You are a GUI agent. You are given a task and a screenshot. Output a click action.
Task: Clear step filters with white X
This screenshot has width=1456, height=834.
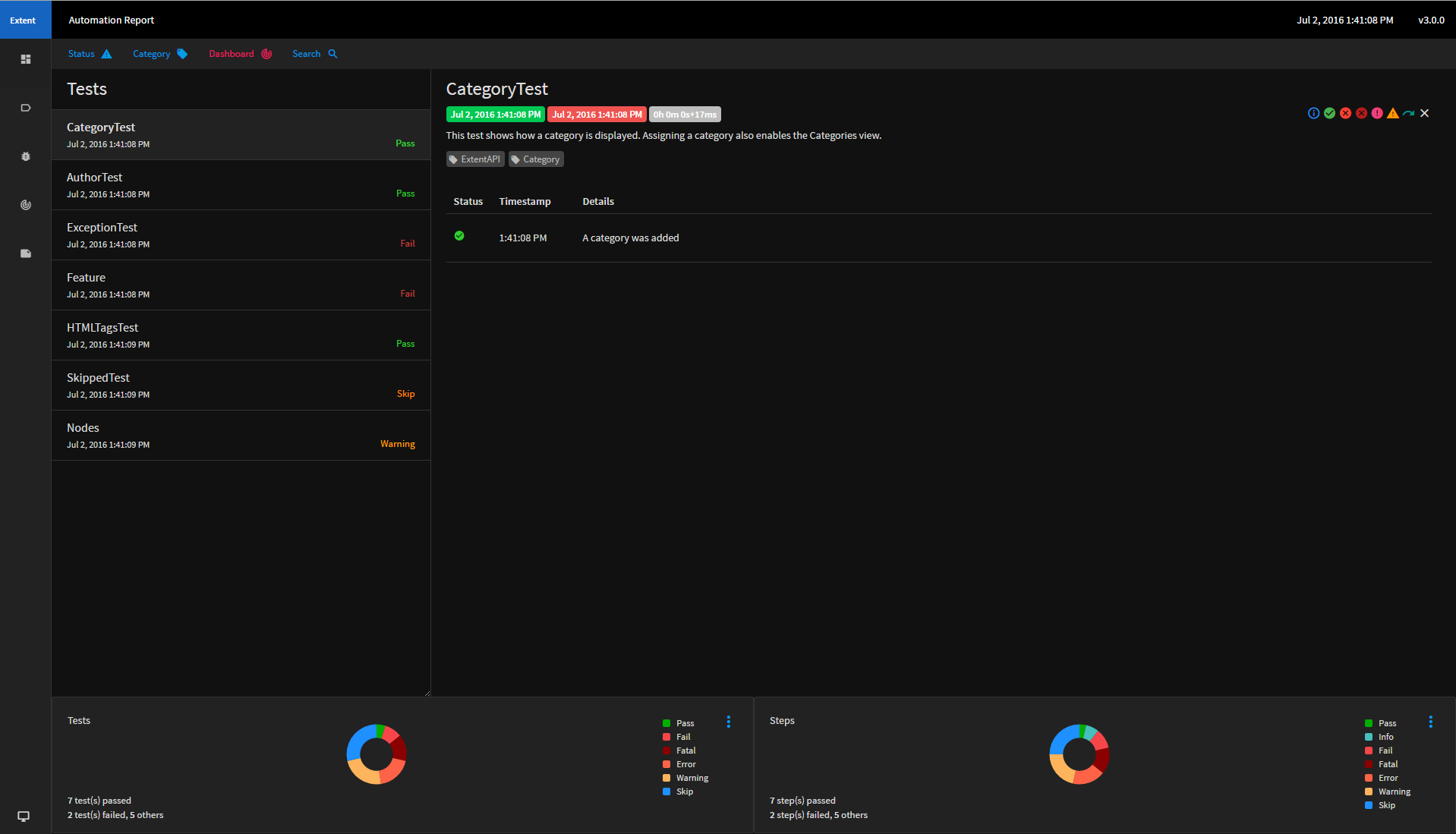[x=1424, y=113]
